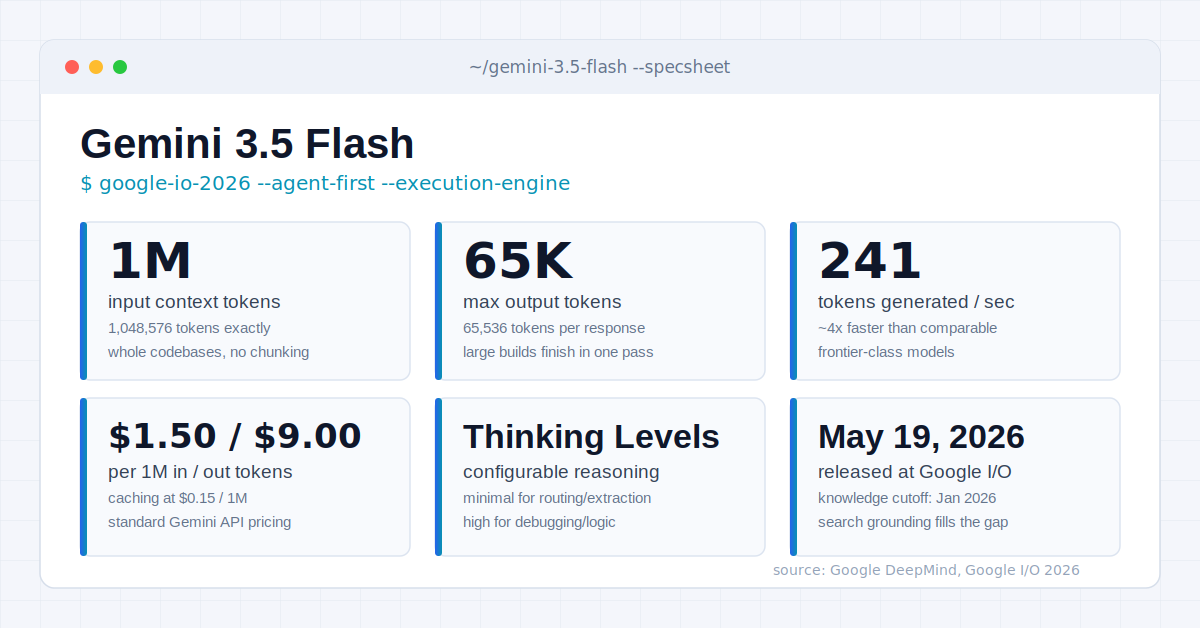This screenshot has width=1200, height=628.
Task: Click the '65K' headline value
Action: (x=518, y=262)
